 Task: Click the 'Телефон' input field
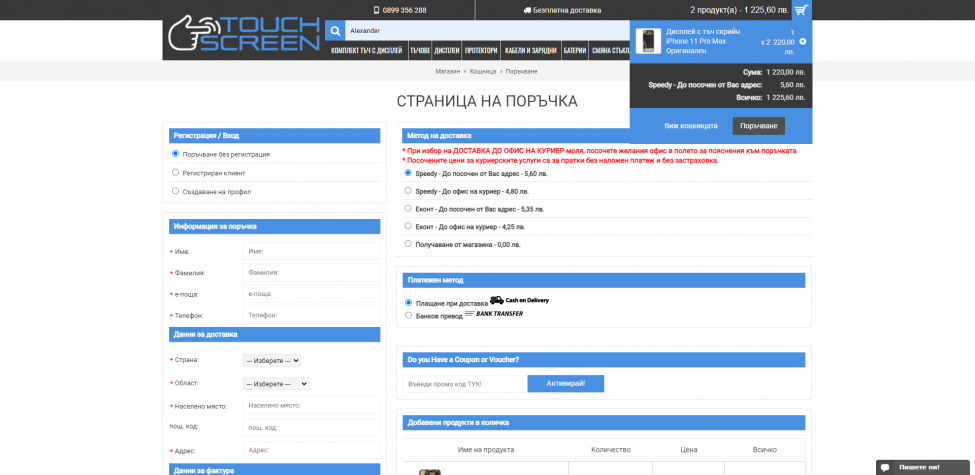click(x=312, y=315)
